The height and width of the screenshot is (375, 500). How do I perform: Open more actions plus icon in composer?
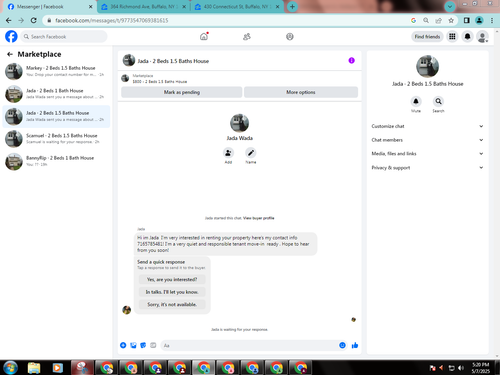(123, 345)
